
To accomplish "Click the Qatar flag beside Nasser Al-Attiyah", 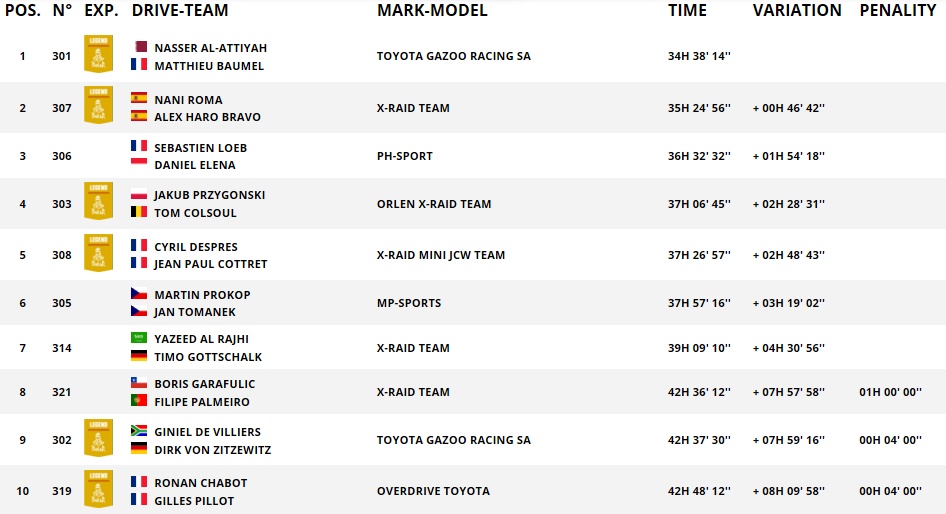I will (139, 47).
